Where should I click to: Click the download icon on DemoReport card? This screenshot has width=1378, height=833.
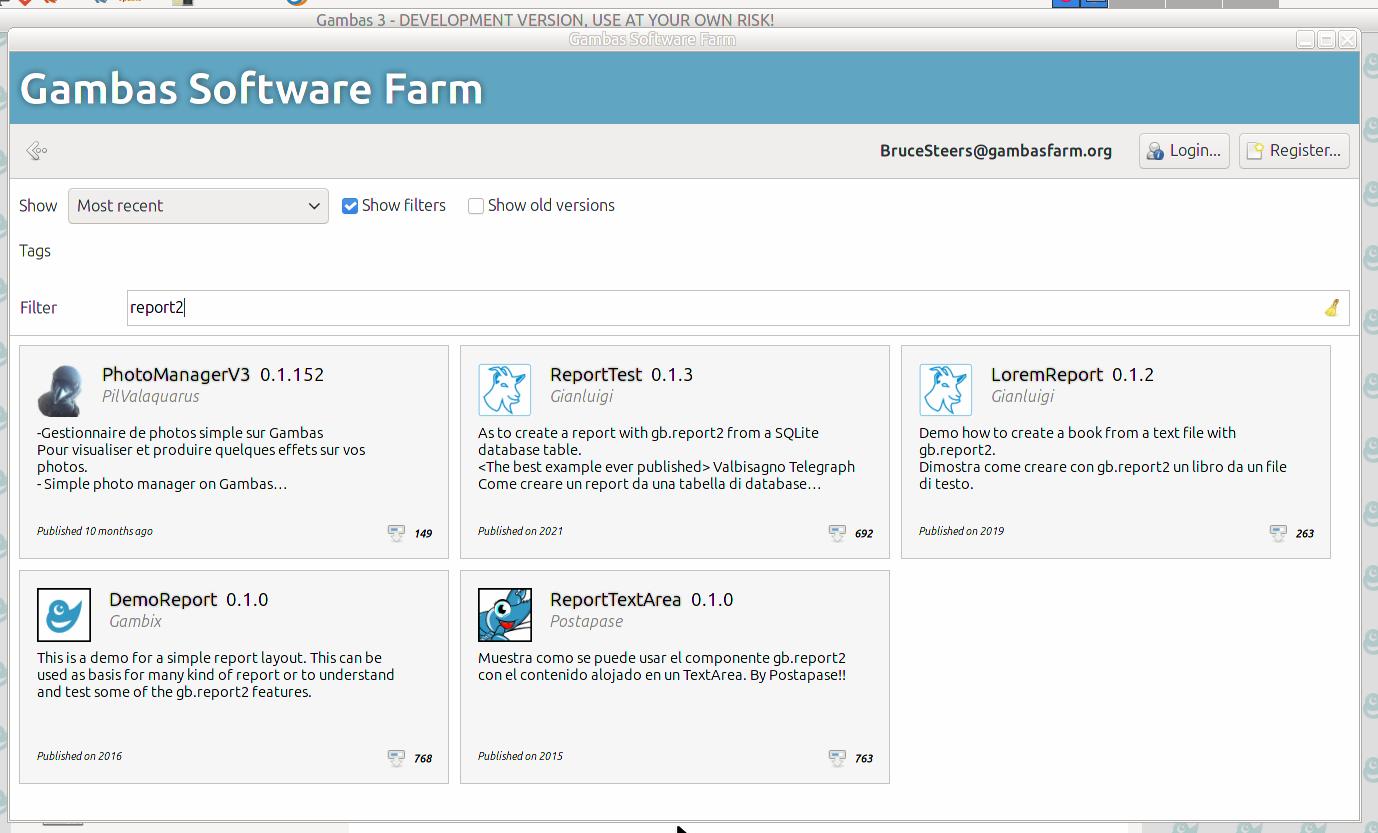pos(396,758)
